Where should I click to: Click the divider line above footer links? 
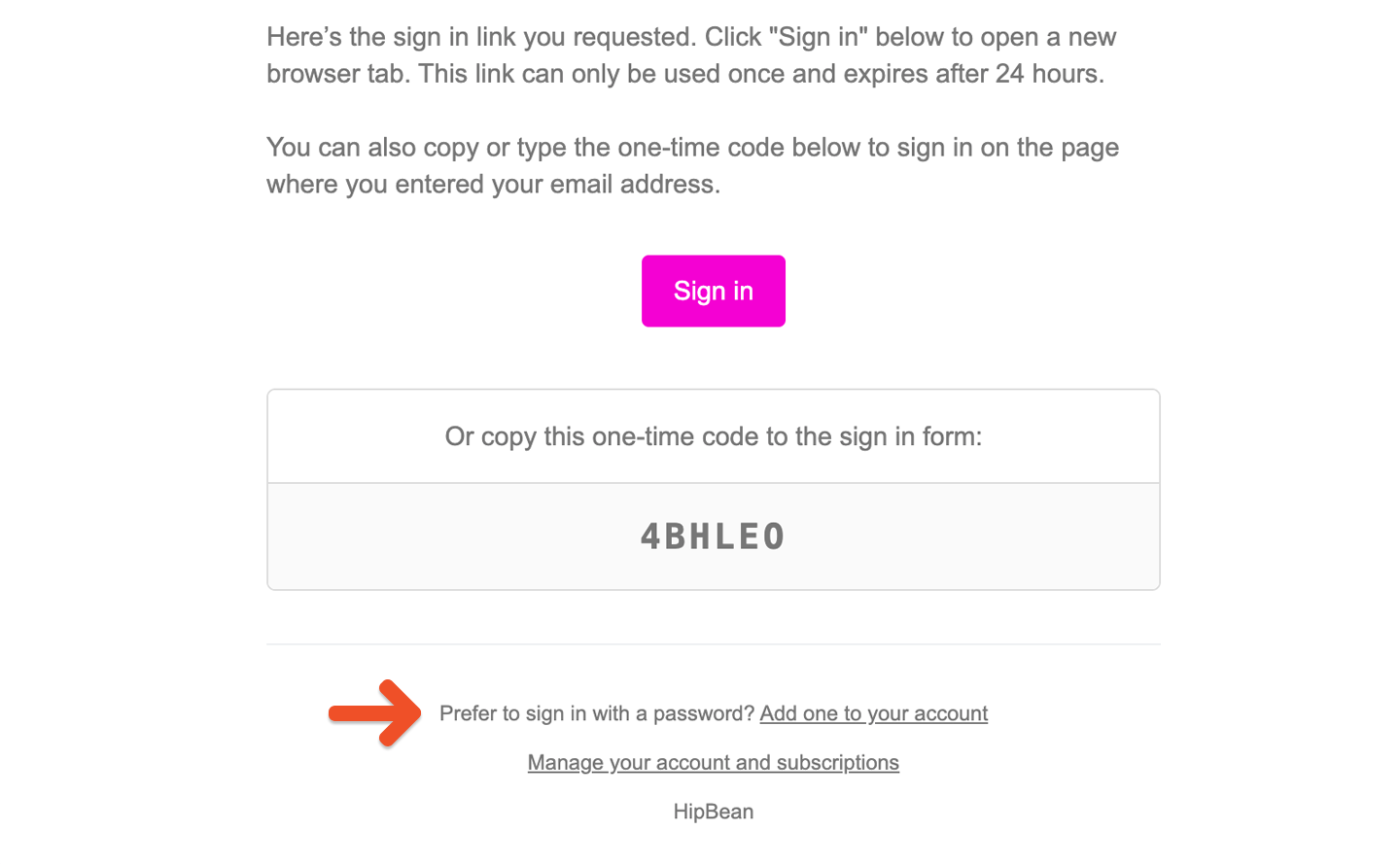[x=713, y=643]
